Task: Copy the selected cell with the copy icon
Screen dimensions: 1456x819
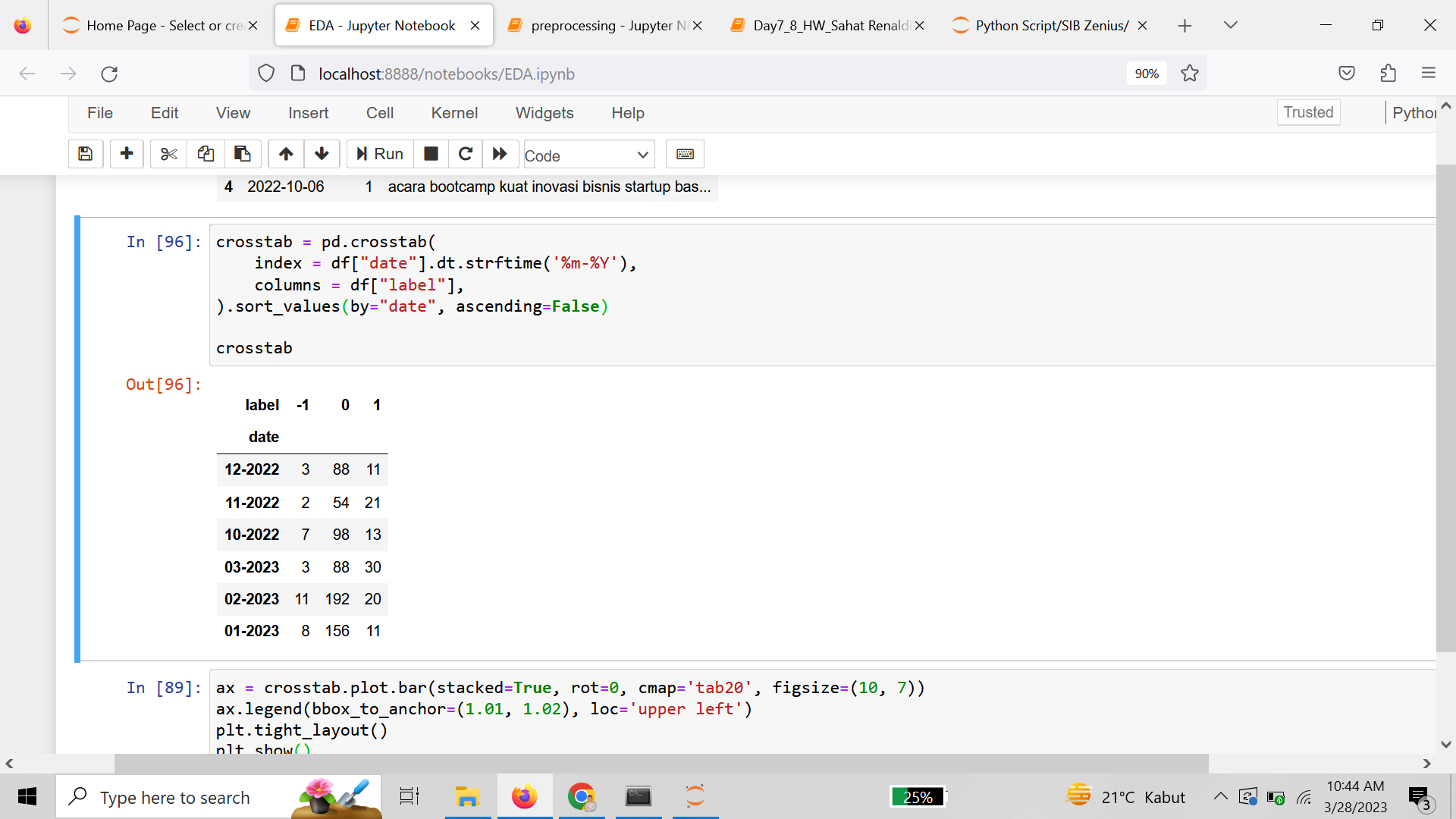Action: (x=206, y=154)
